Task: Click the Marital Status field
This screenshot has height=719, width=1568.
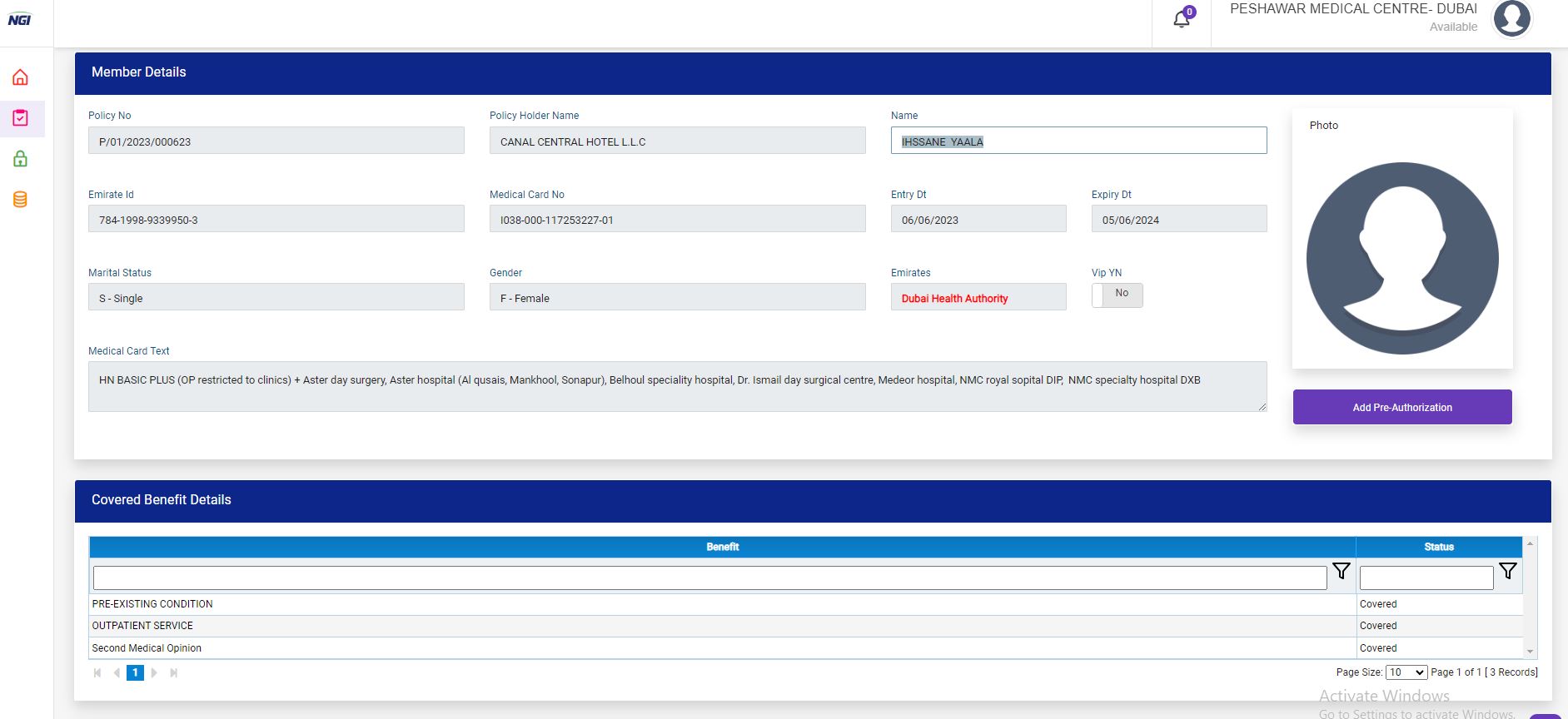Action: pos(276,297)
